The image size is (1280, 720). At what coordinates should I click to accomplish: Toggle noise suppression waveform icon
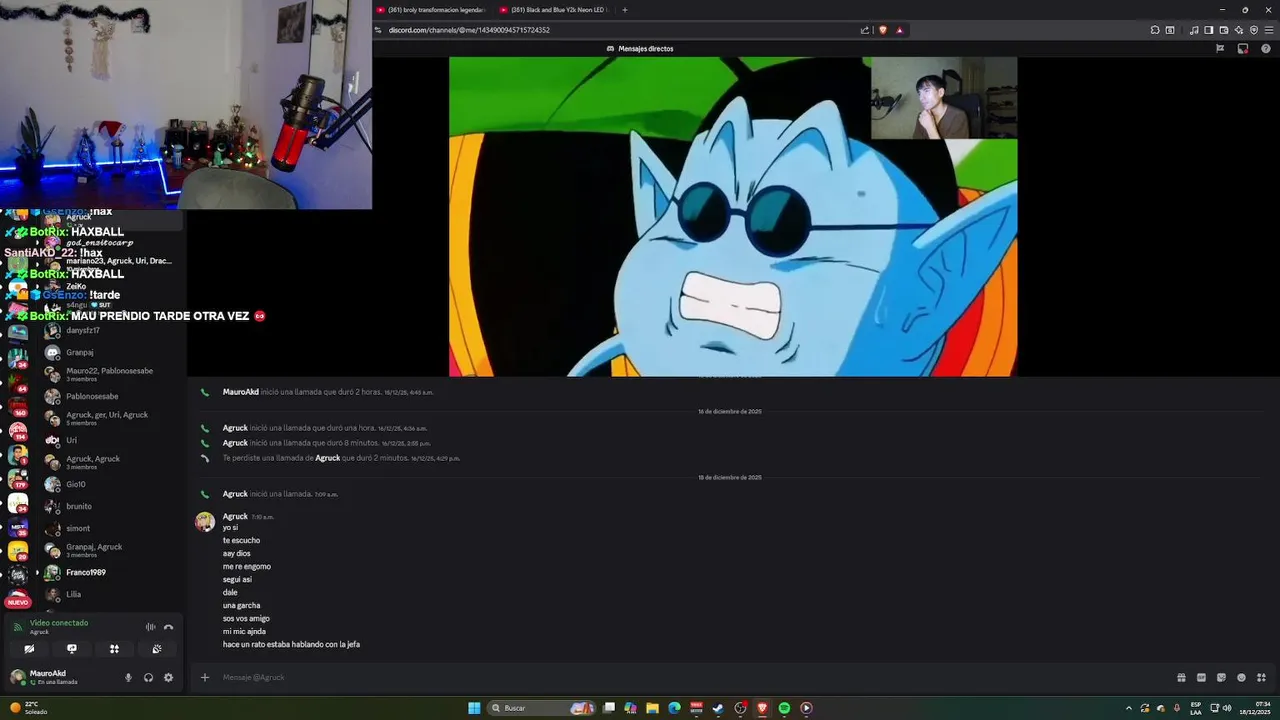pos(150,627)
